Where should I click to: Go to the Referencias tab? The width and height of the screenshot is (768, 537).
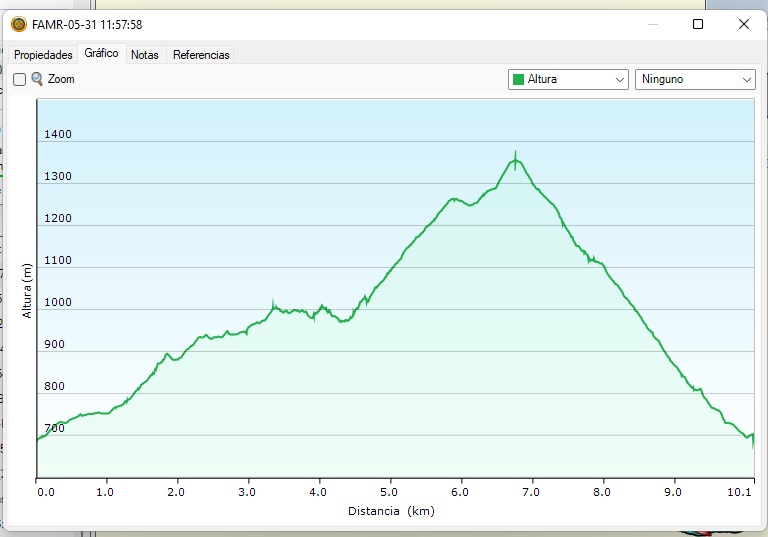[x=201, y=55]
